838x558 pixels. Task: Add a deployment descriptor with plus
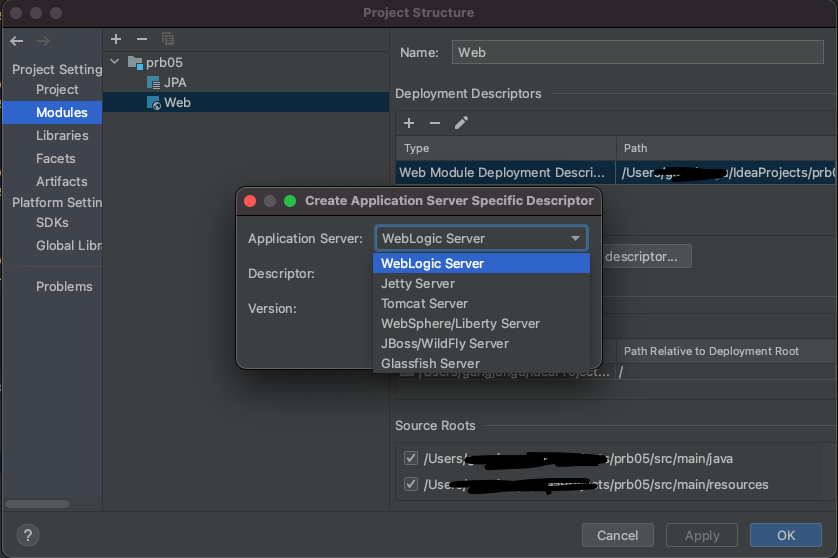409,123
